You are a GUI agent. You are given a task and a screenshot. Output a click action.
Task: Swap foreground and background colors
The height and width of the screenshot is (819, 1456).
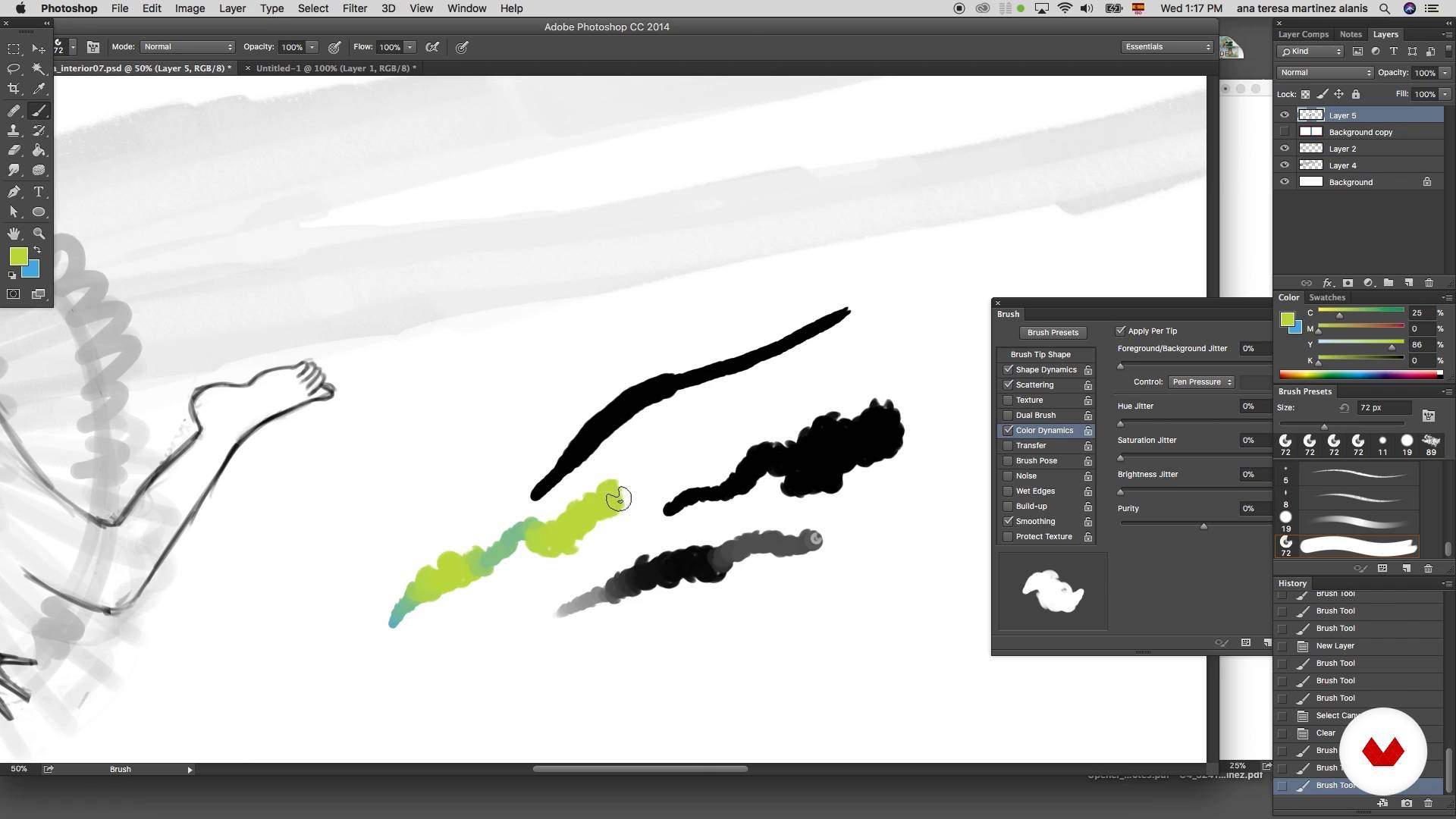tap(37, 250)
